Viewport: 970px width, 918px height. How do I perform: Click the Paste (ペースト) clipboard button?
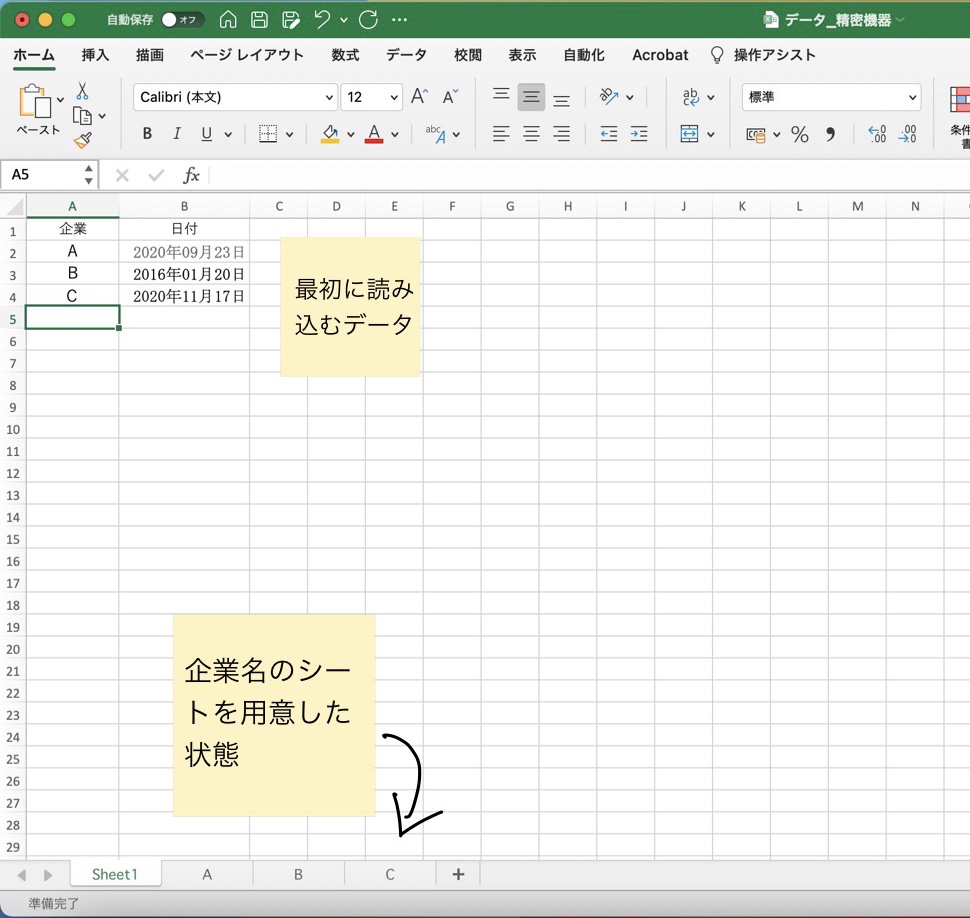pos(35,101)
